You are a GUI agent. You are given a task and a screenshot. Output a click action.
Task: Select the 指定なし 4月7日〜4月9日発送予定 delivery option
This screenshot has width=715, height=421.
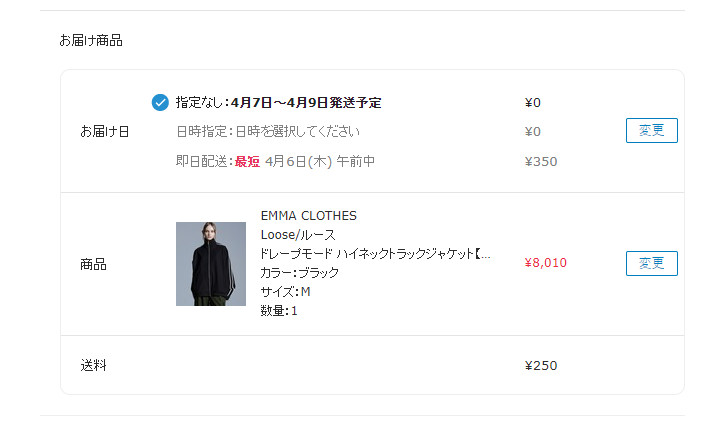(278, 103)
